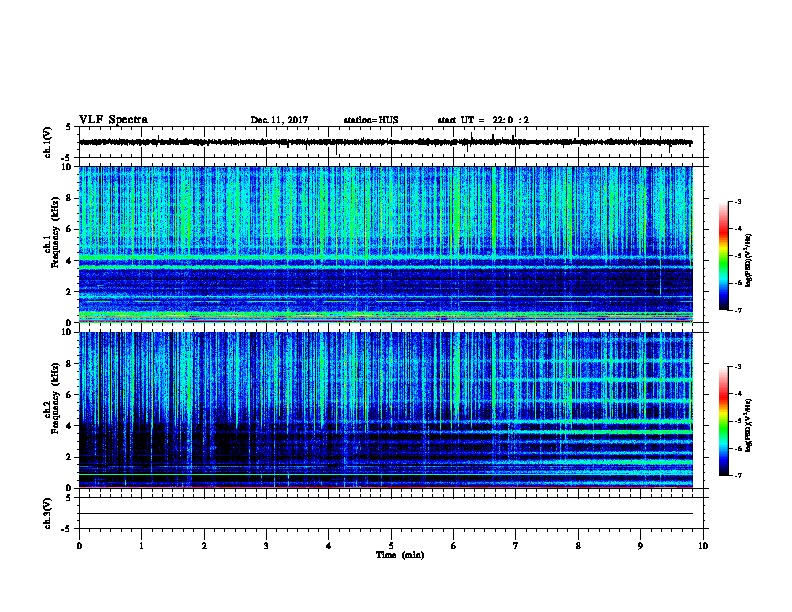Click the flat trace line in ch.3 panel
Viewport: 792px width, 612px height.
coord(386,514)
